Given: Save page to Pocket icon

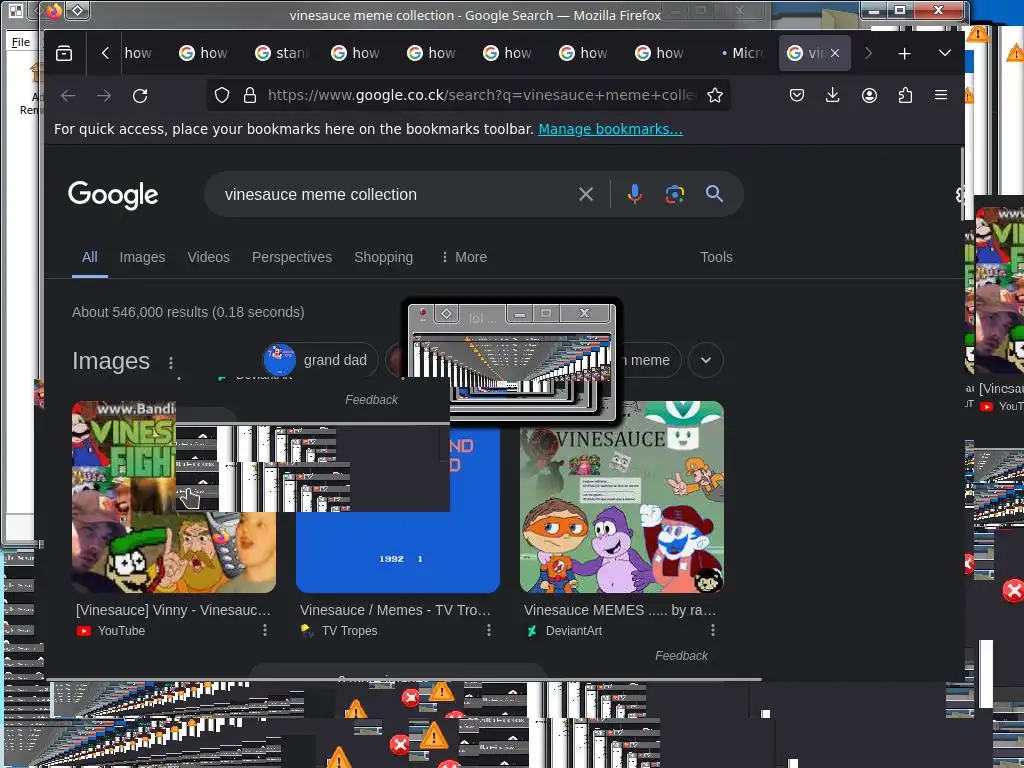Looking at the screenshot, I should tap(797, 95).
